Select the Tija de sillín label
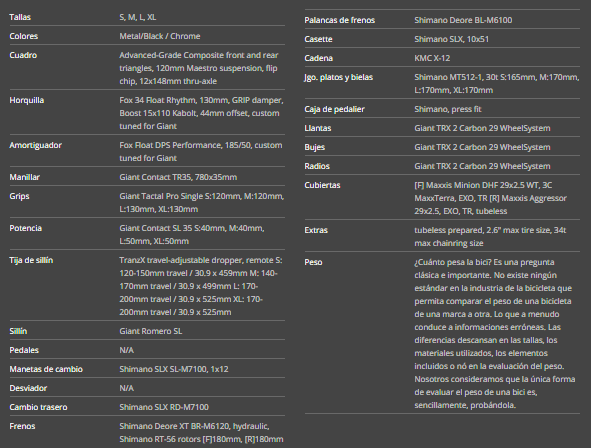 coord(31,260)
